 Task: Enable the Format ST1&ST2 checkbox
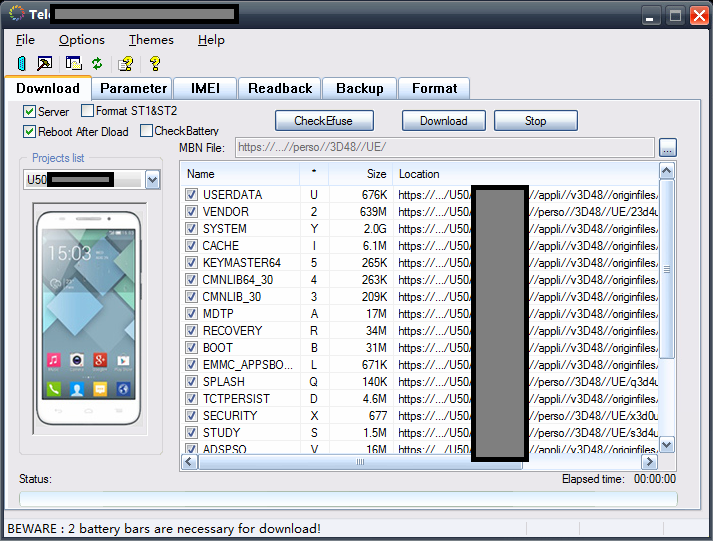[88, 111]
